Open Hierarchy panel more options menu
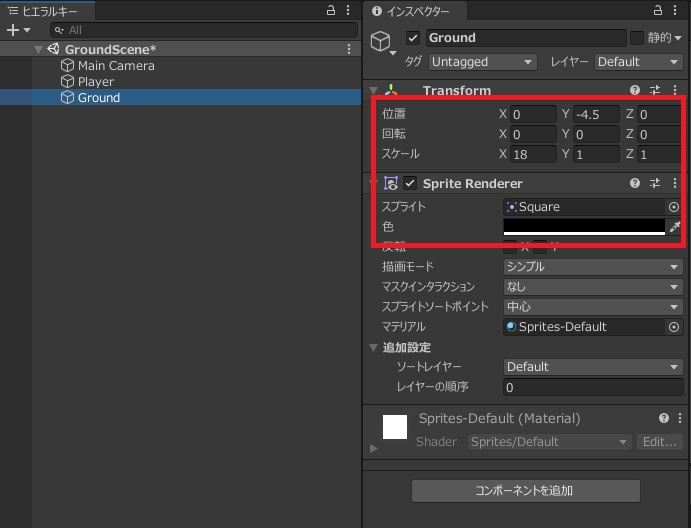Image resolution: width=691 pixels, height=528 pixels. coord(348,10)
